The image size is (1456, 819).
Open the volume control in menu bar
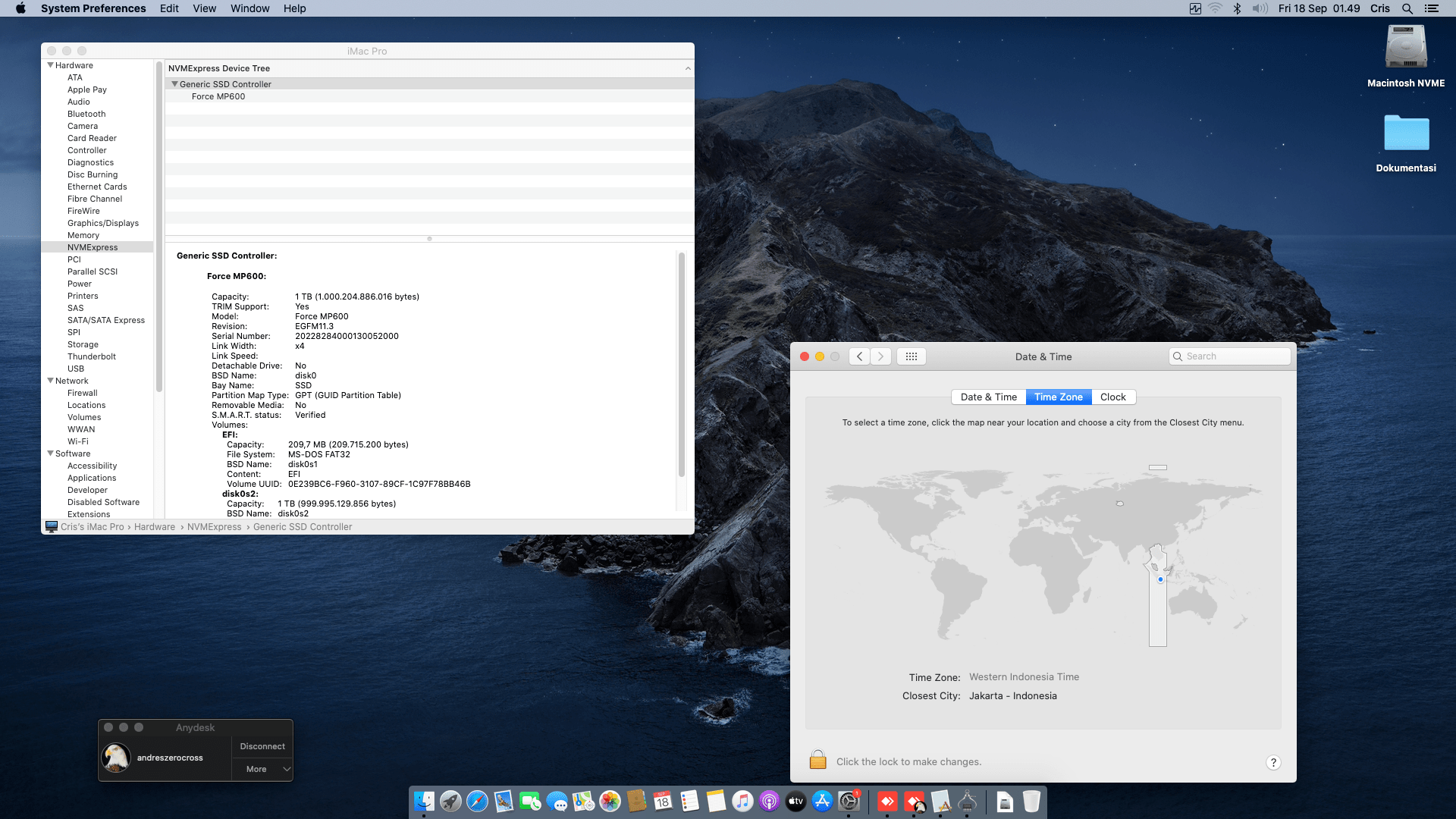pos(1260,8)
